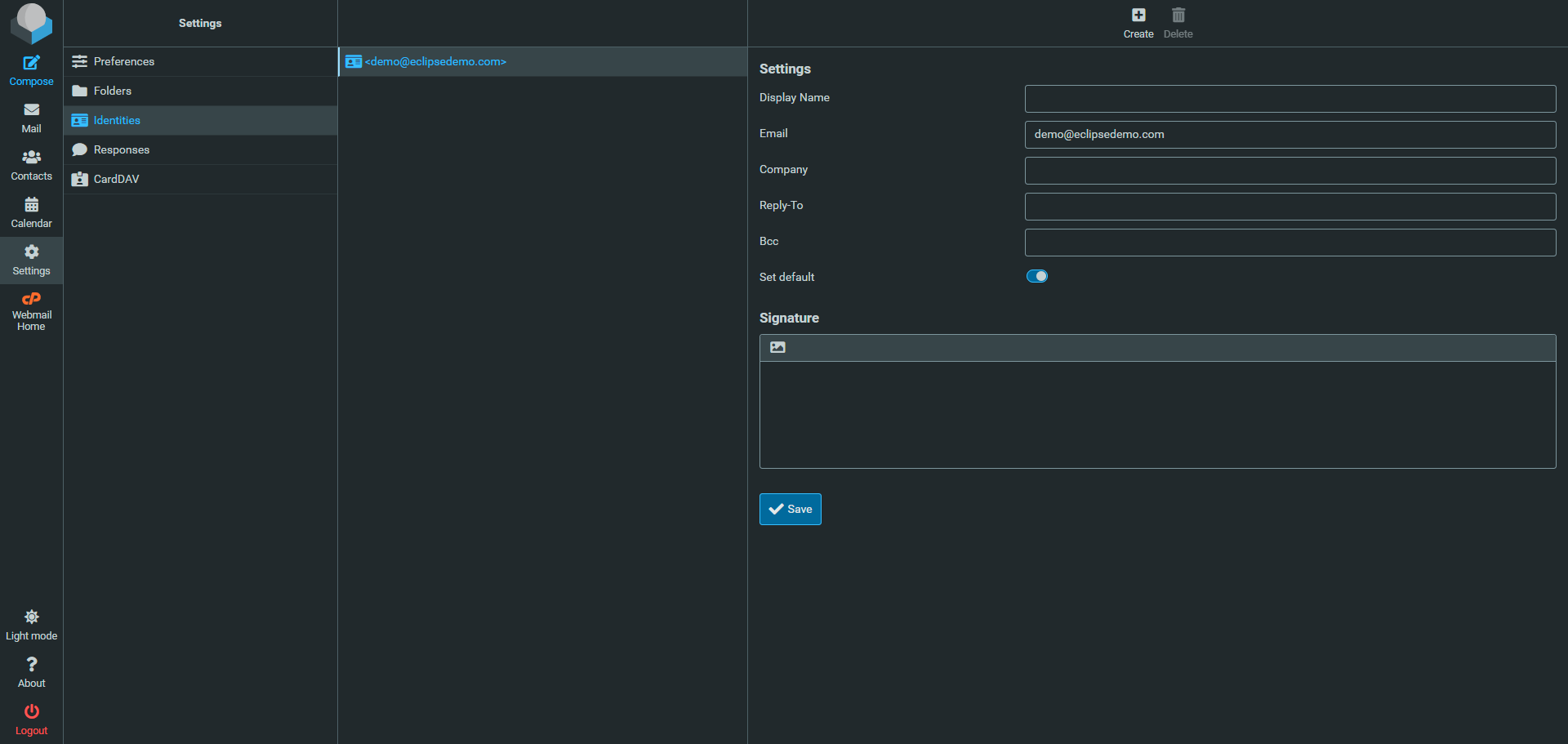Image resolution: width=1568 pixels, height=744 pixels.
Task: Go to the Mail inbox icon
Action: (x=31, y=110)
